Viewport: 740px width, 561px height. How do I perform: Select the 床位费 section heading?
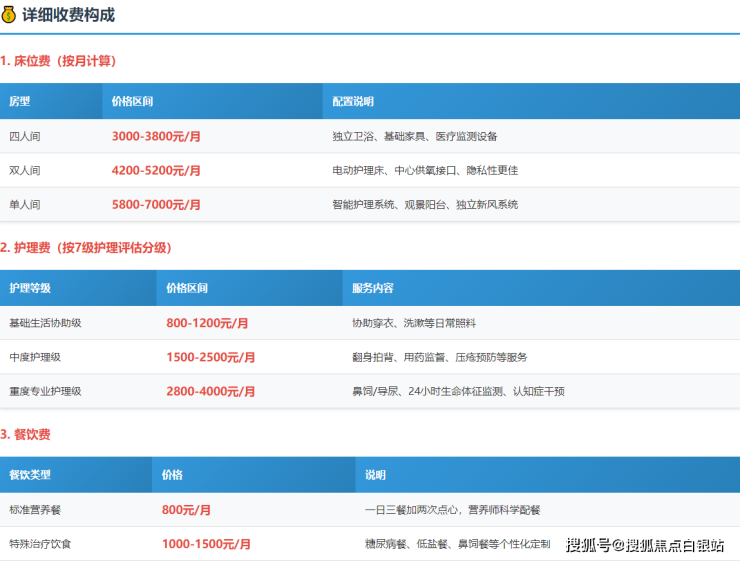58,61
